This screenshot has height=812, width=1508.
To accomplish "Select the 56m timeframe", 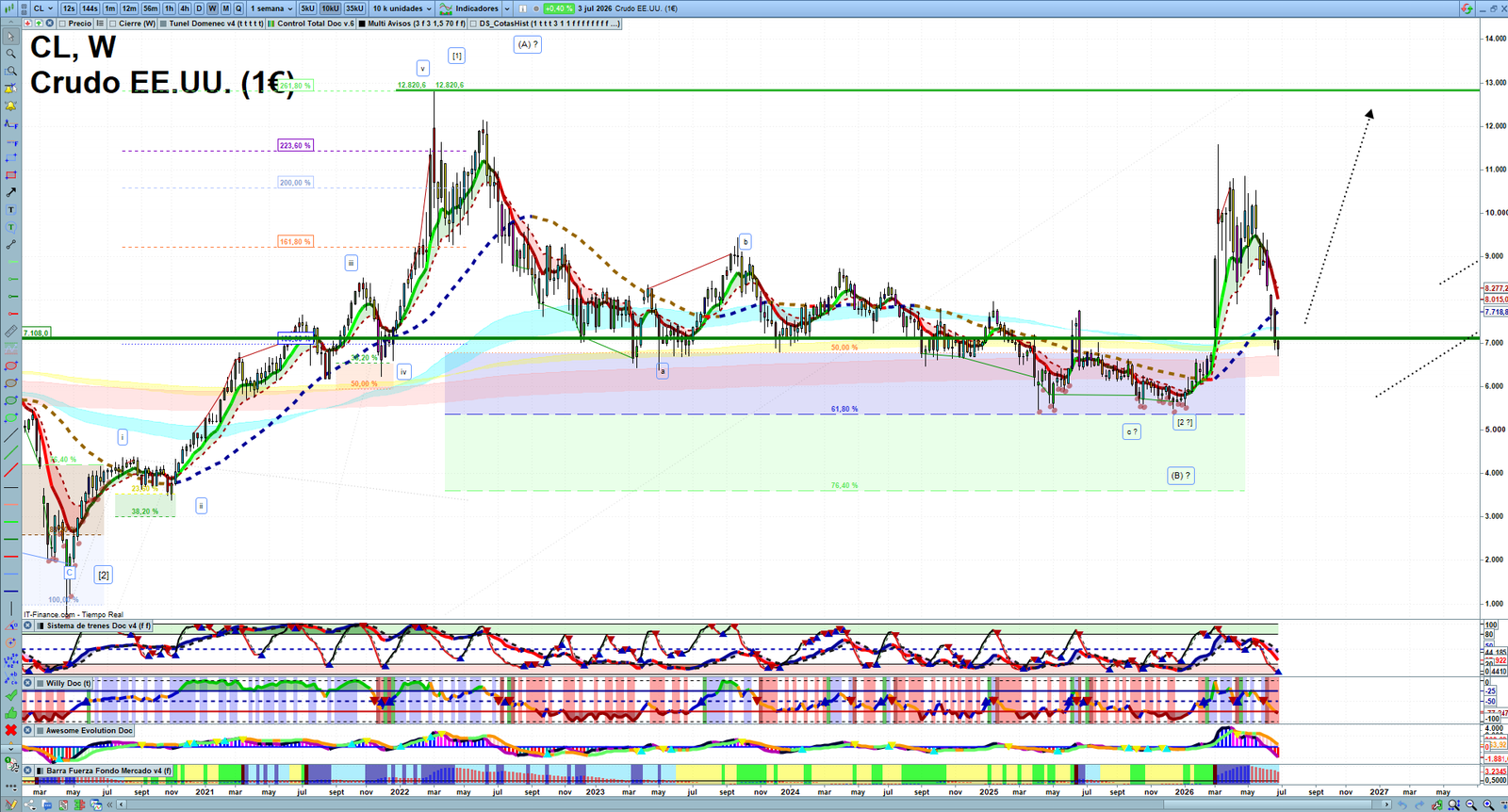I will point(150,8).
